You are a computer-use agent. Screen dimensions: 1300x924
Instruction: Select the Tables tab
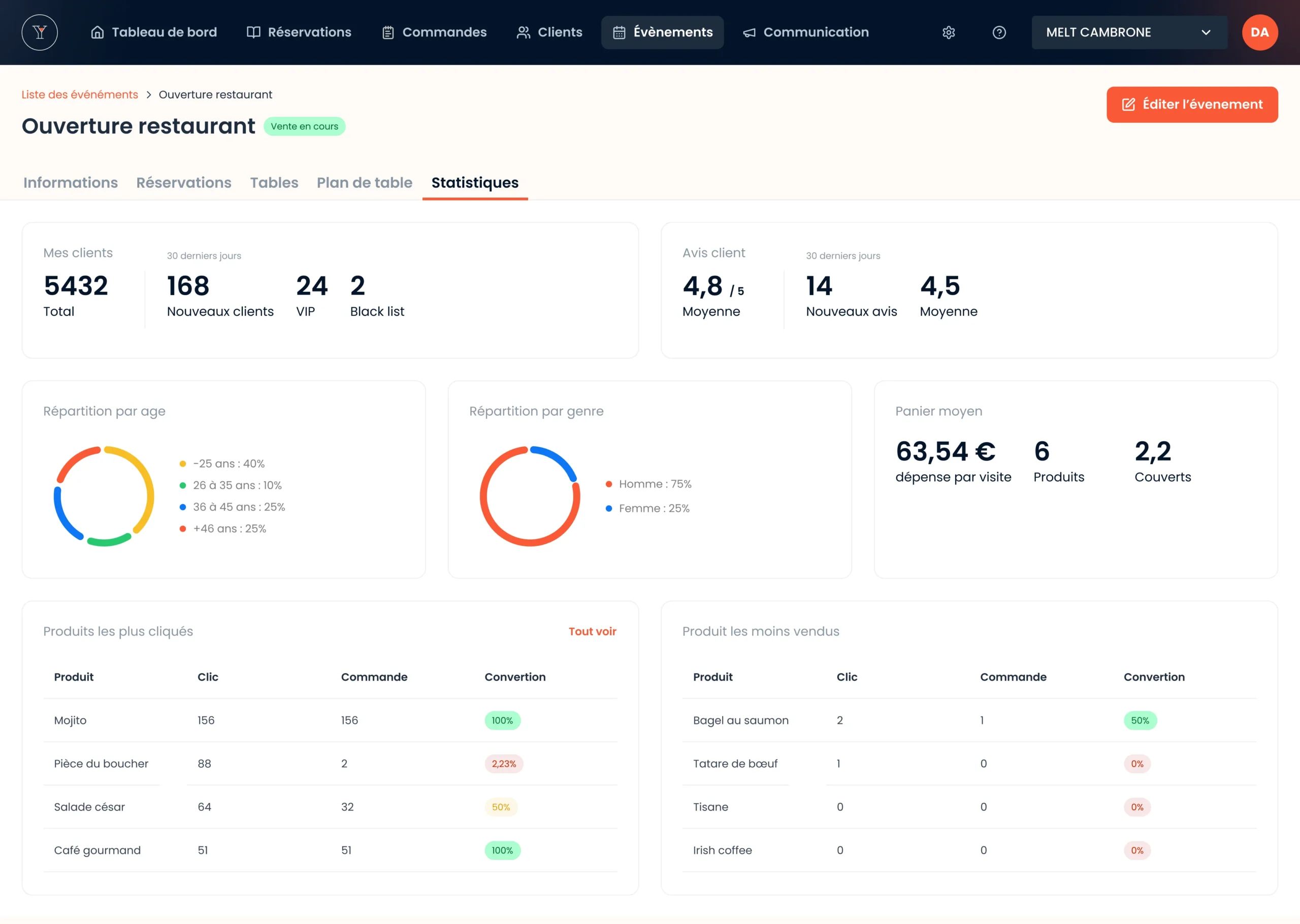coord(274,183)
